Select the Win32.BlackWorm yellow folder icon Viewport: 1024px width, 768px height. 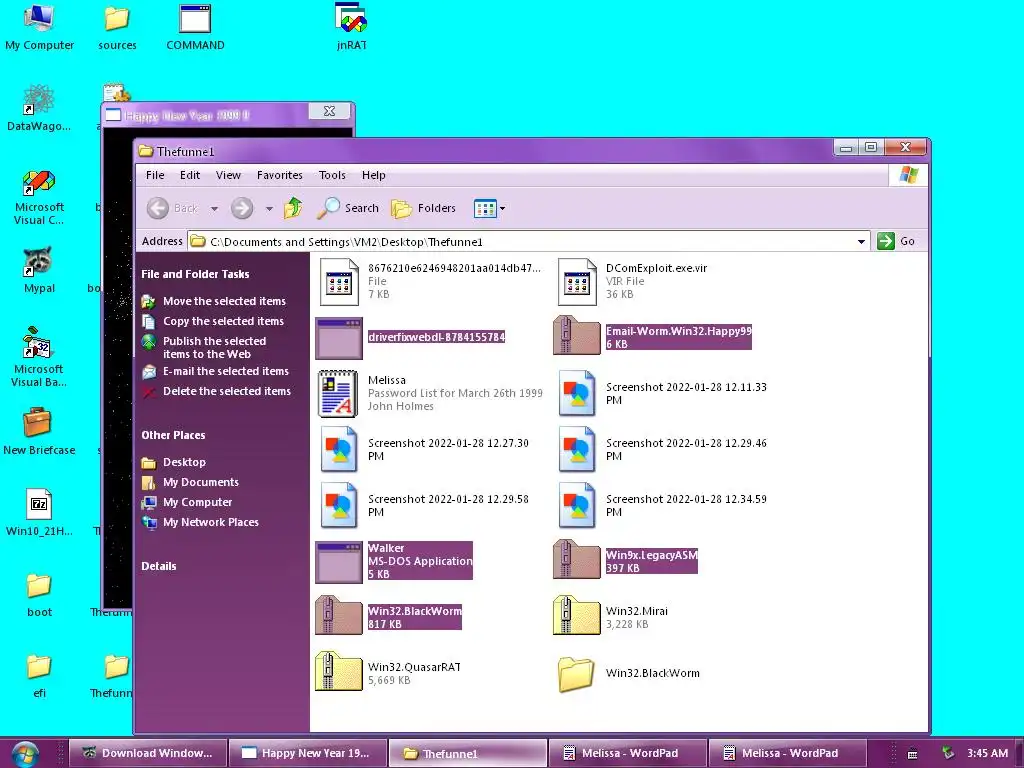click(x=576, y=674)
